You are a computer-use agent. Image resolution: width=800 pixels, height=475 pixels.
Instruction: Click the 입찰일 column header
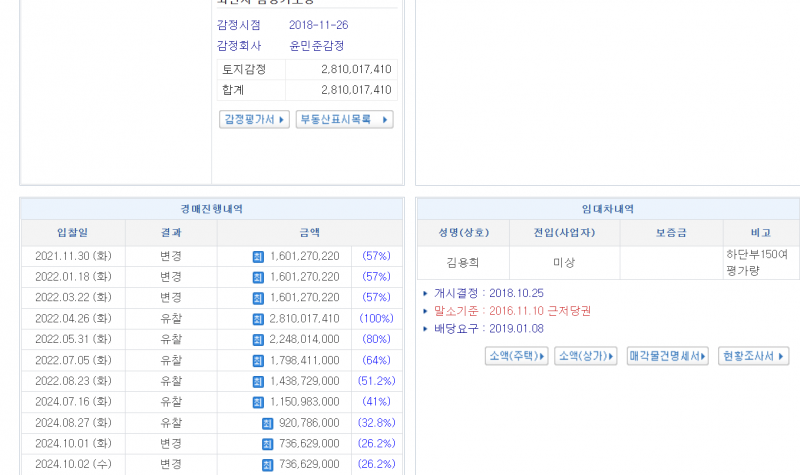coord(72,232)
